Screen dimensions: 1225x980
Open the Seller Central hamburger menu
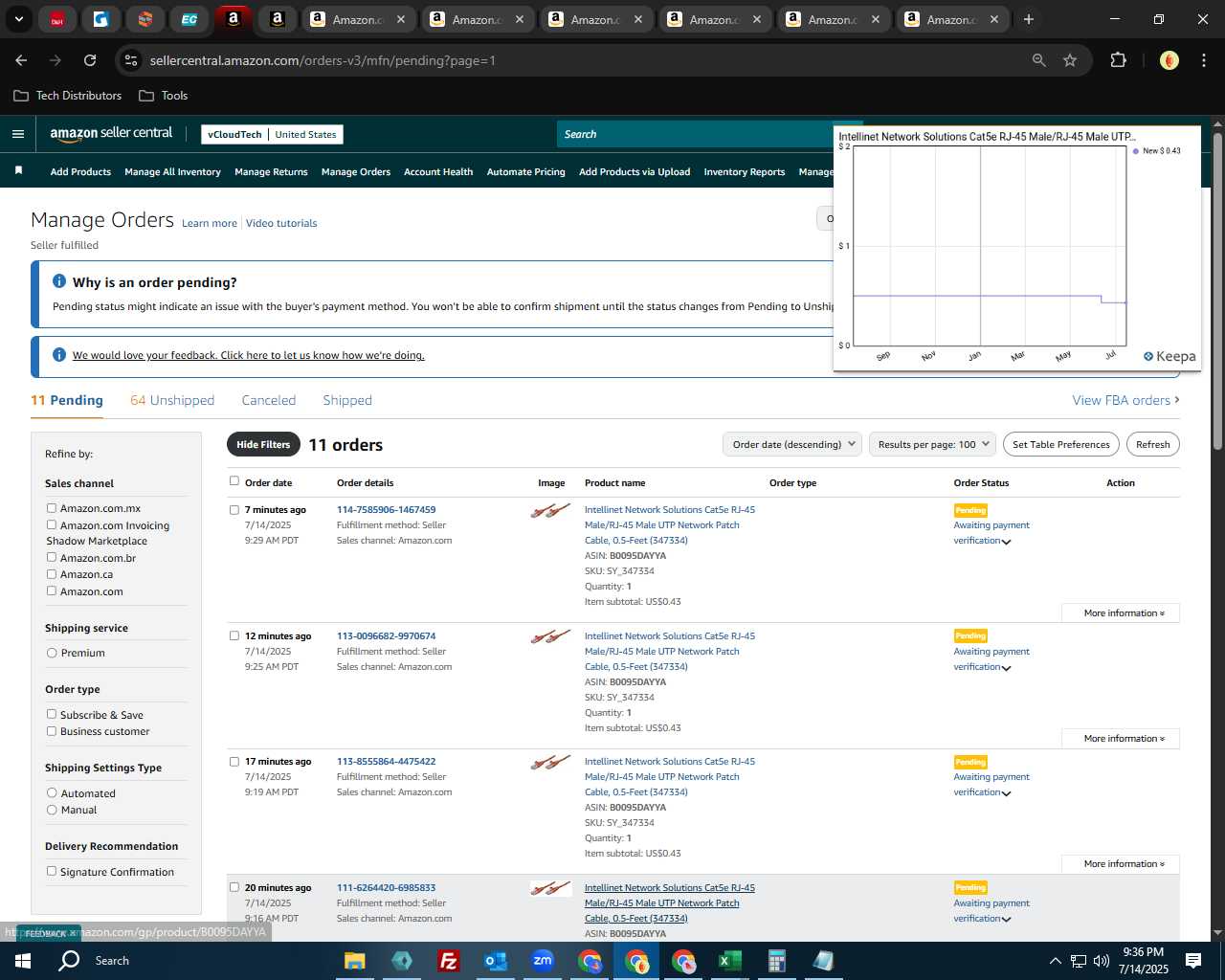tap(18, 134)
